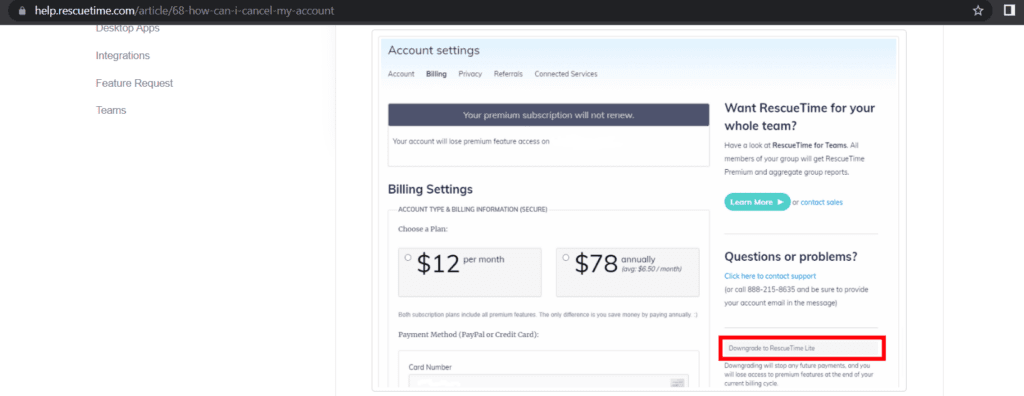Open the Account tab in settings
The width and height of the screenshot is (1024, 396).
[401, 74]
